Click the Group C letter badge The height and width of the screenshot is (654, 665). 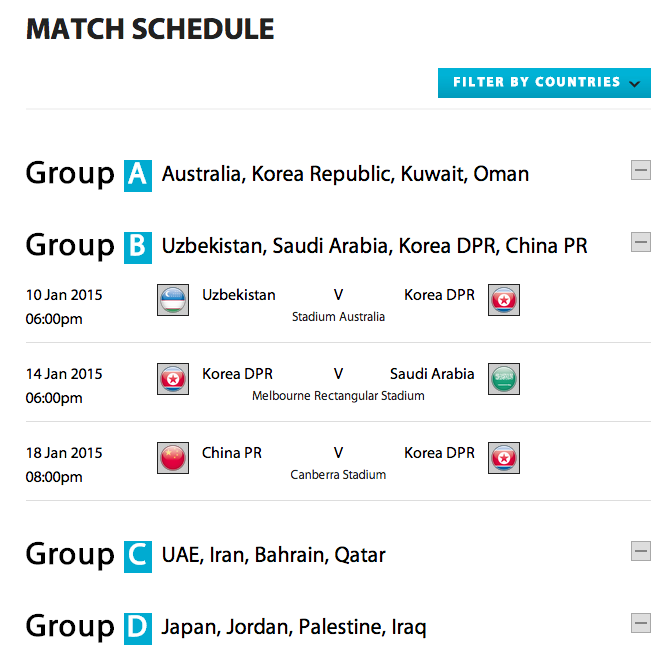click(138, 557)
